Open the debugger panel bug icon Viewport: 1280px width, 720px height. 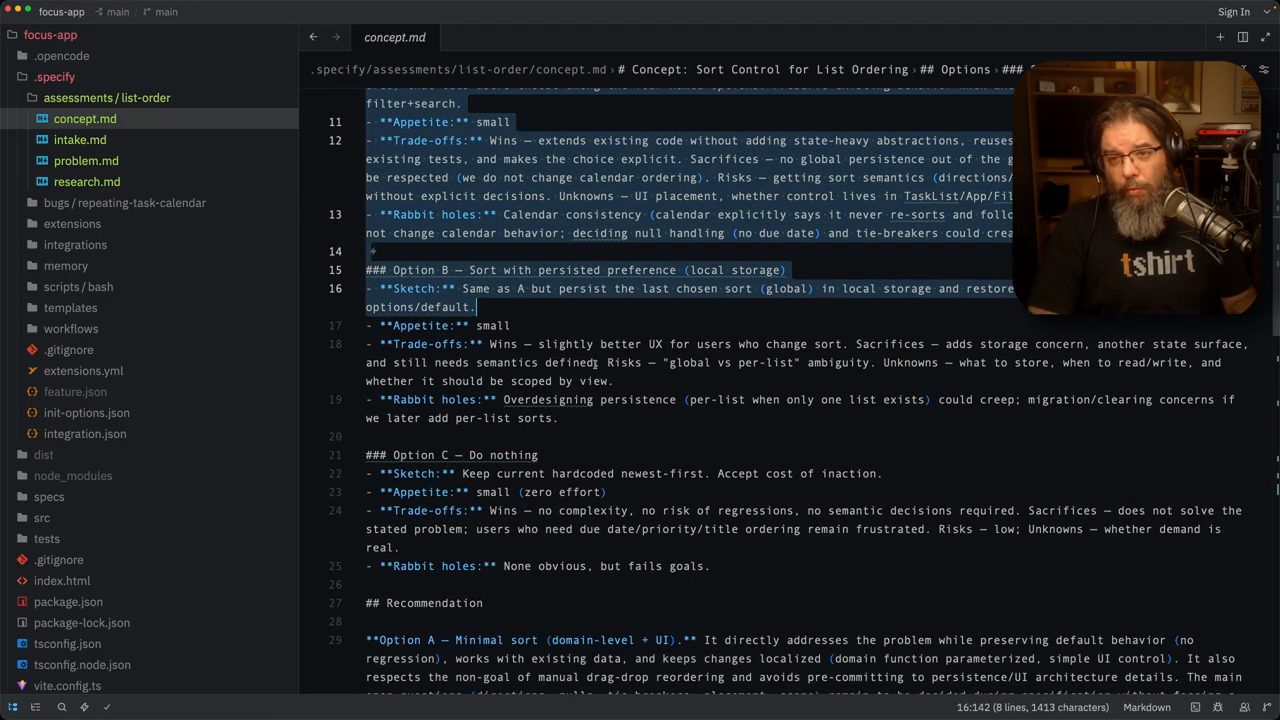(1220, 707)
